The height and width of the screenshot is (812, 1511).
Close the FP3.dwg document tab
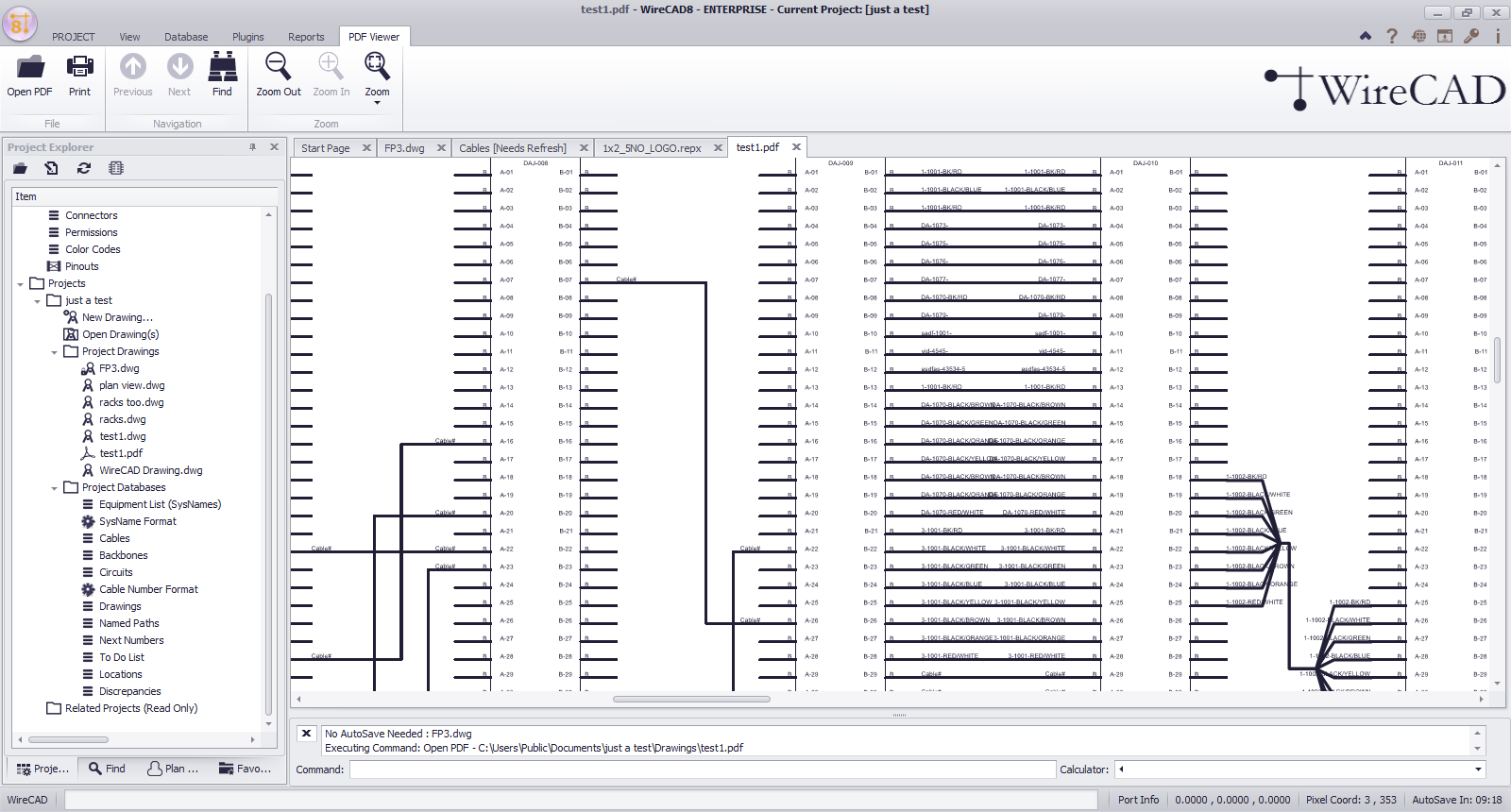click(441, 148)
